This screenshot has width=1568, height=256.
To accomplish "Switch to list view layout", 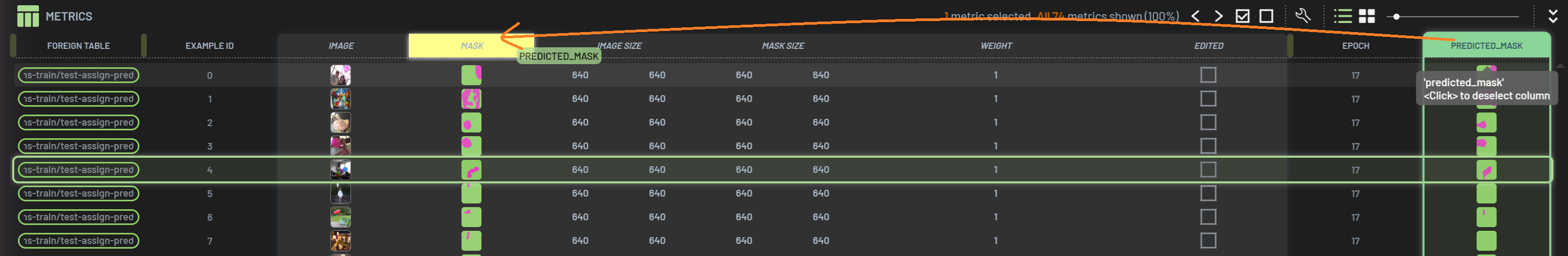I will click(x=1343, y=16).
